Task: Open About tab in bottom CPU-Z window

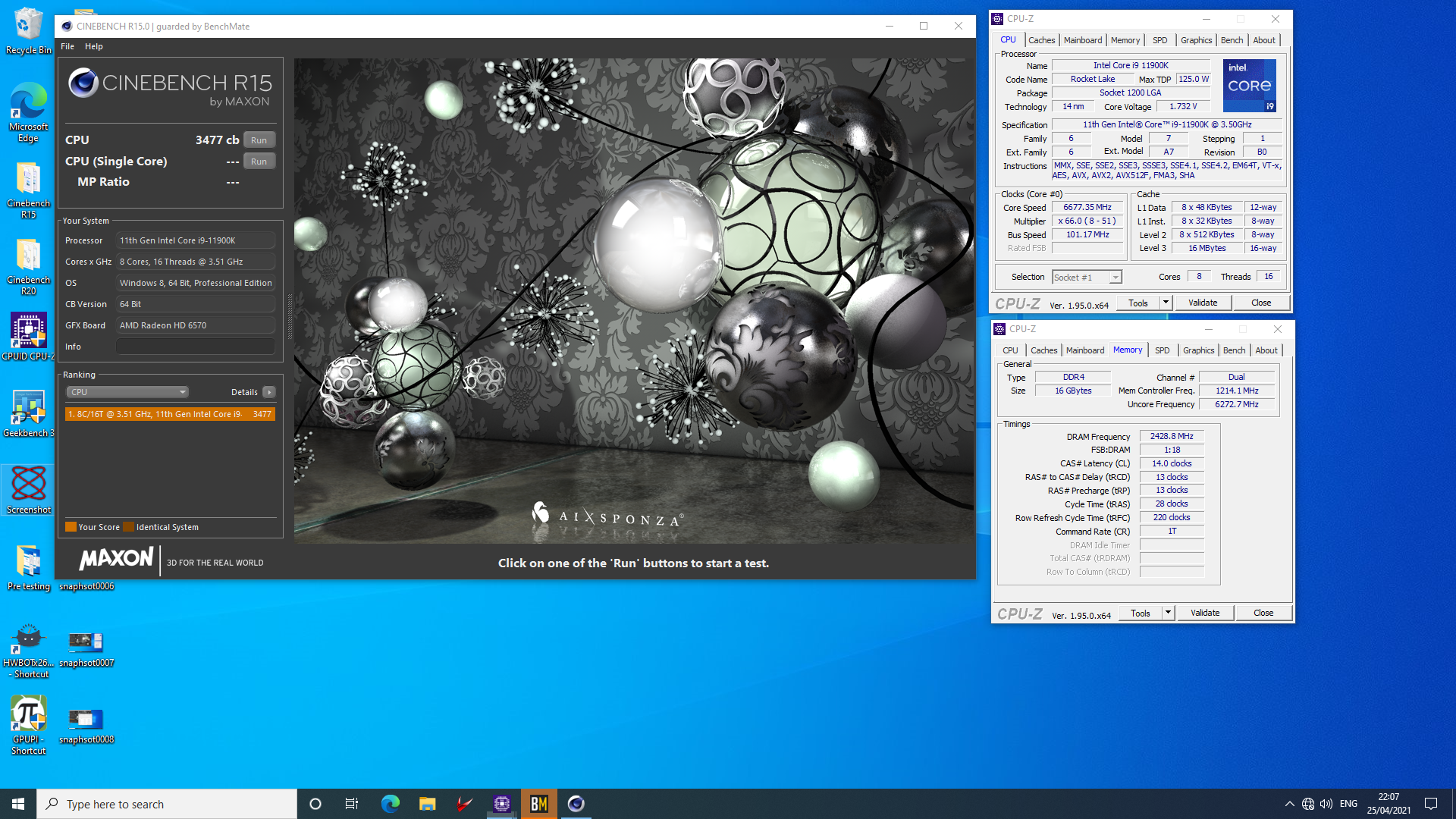Action: pyautogui.click(x=1266, y=350)
